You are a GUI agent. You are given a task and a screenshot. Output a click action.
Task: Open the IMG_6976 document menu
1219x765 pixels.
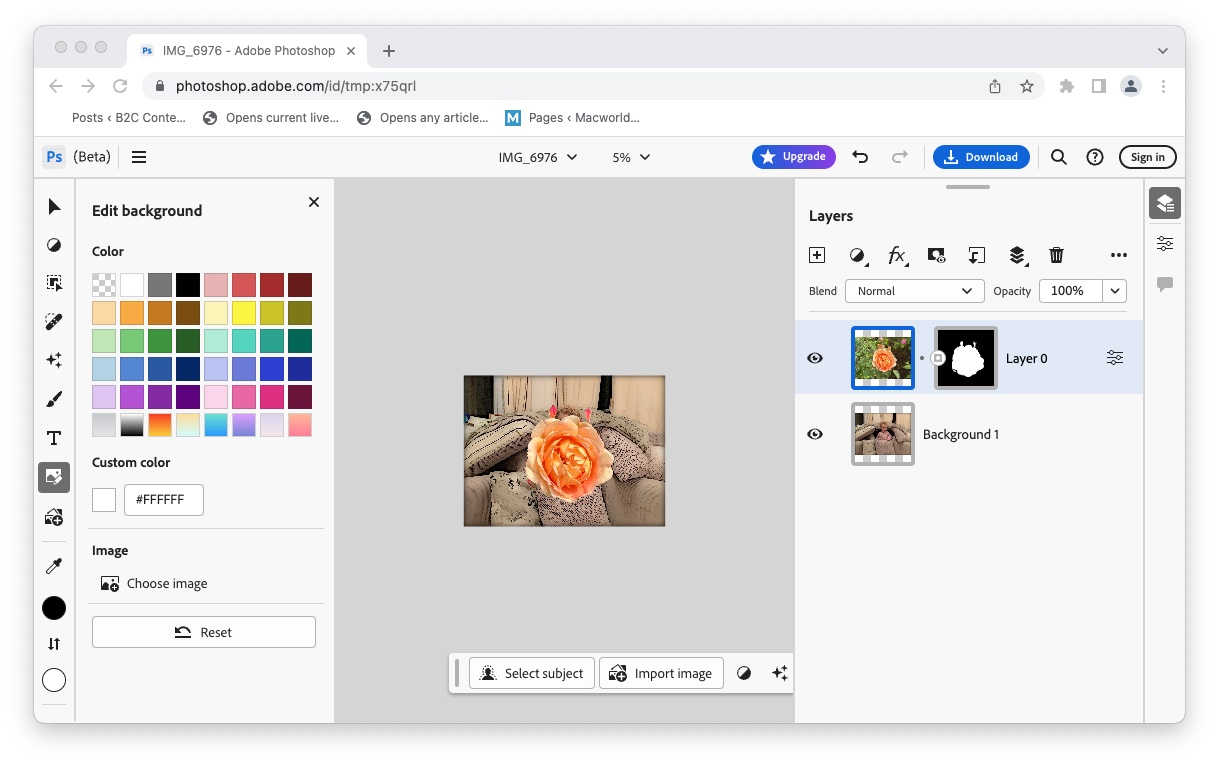coord(538,157)
